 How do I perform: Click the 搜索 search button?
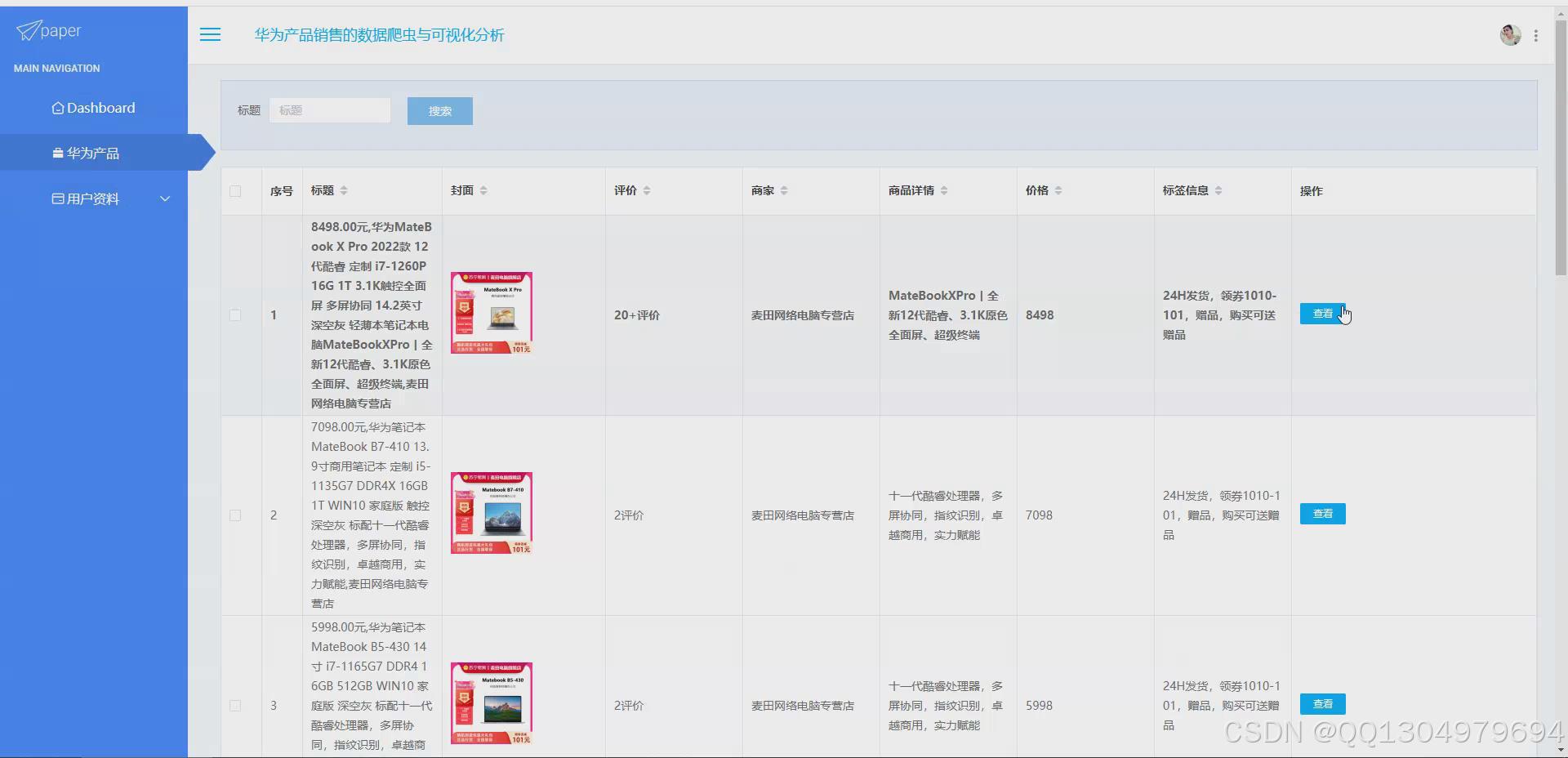click(439, 111)
